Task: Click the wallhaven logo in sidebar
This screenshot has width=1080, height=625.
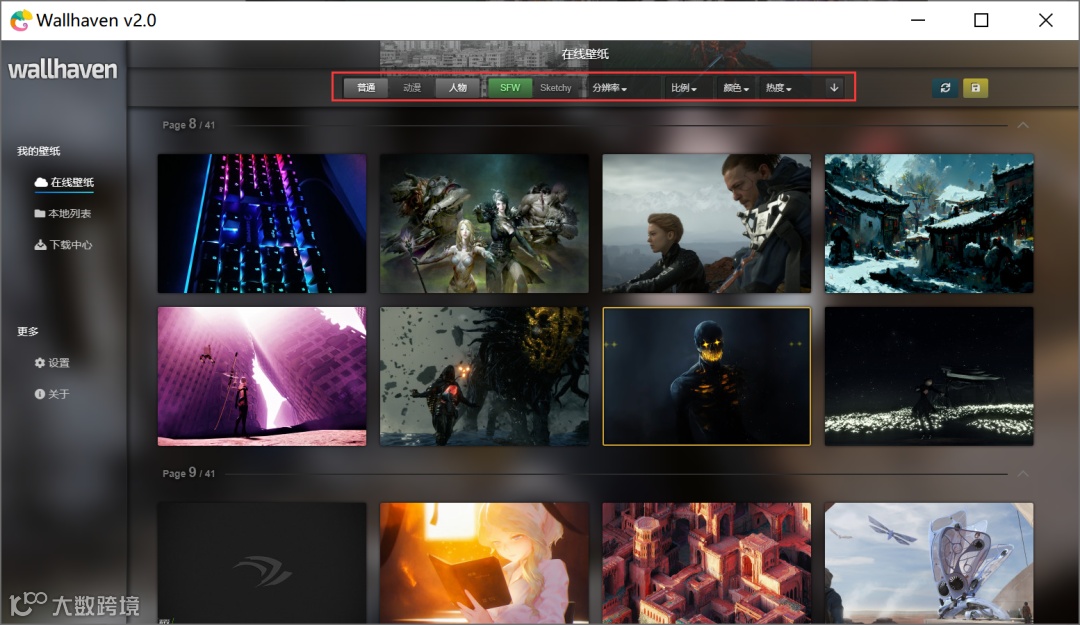Action: (x=63, y=70)
